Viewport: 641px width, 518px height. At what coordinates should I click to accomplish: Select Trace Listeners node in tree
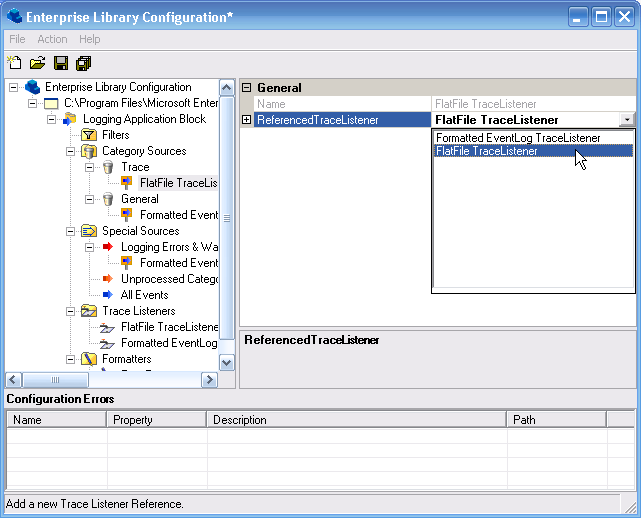tap(138, 311)
